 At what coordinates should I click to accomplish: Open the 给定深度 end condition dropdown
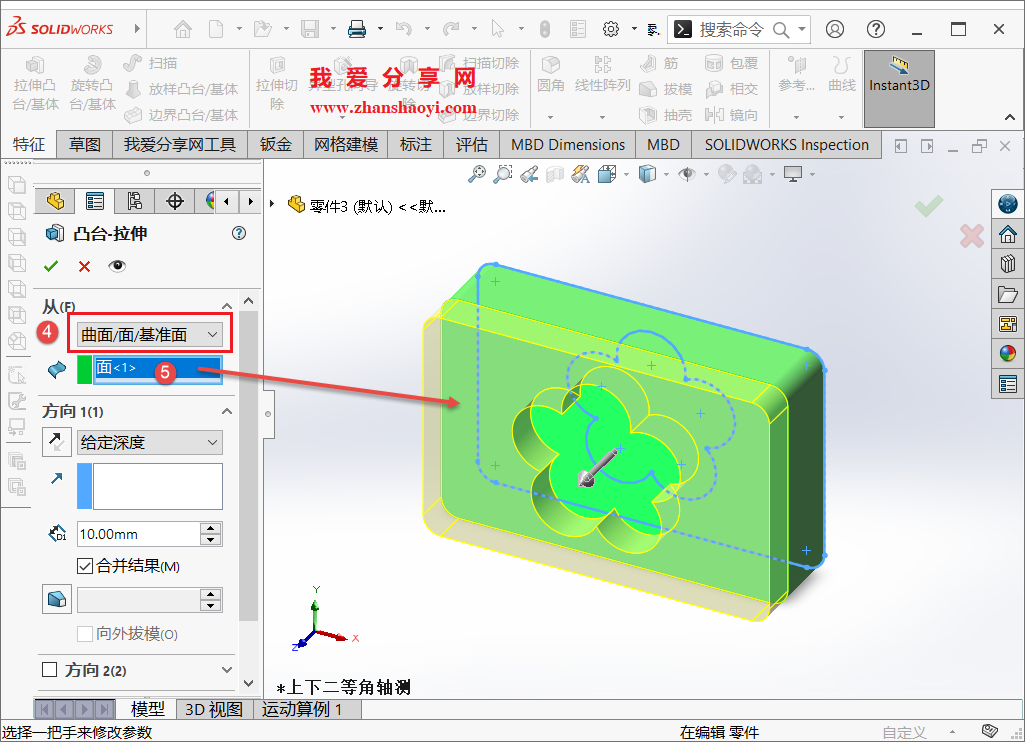click(x=149, y=442)
